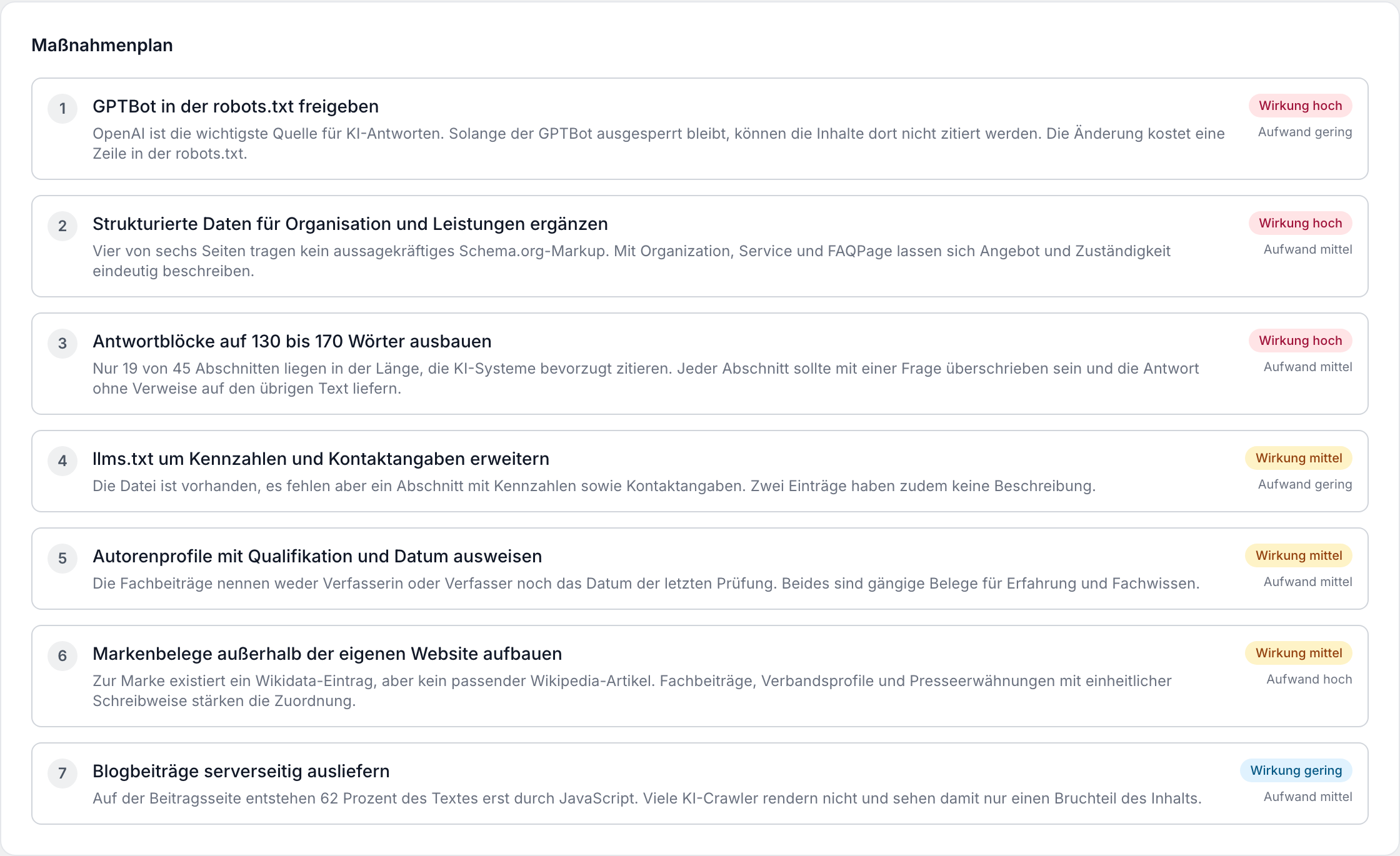Click 'Aufwand mittel' on the Autorenprofile card
1400x856 pixels.
click(x=1307, y=582)
